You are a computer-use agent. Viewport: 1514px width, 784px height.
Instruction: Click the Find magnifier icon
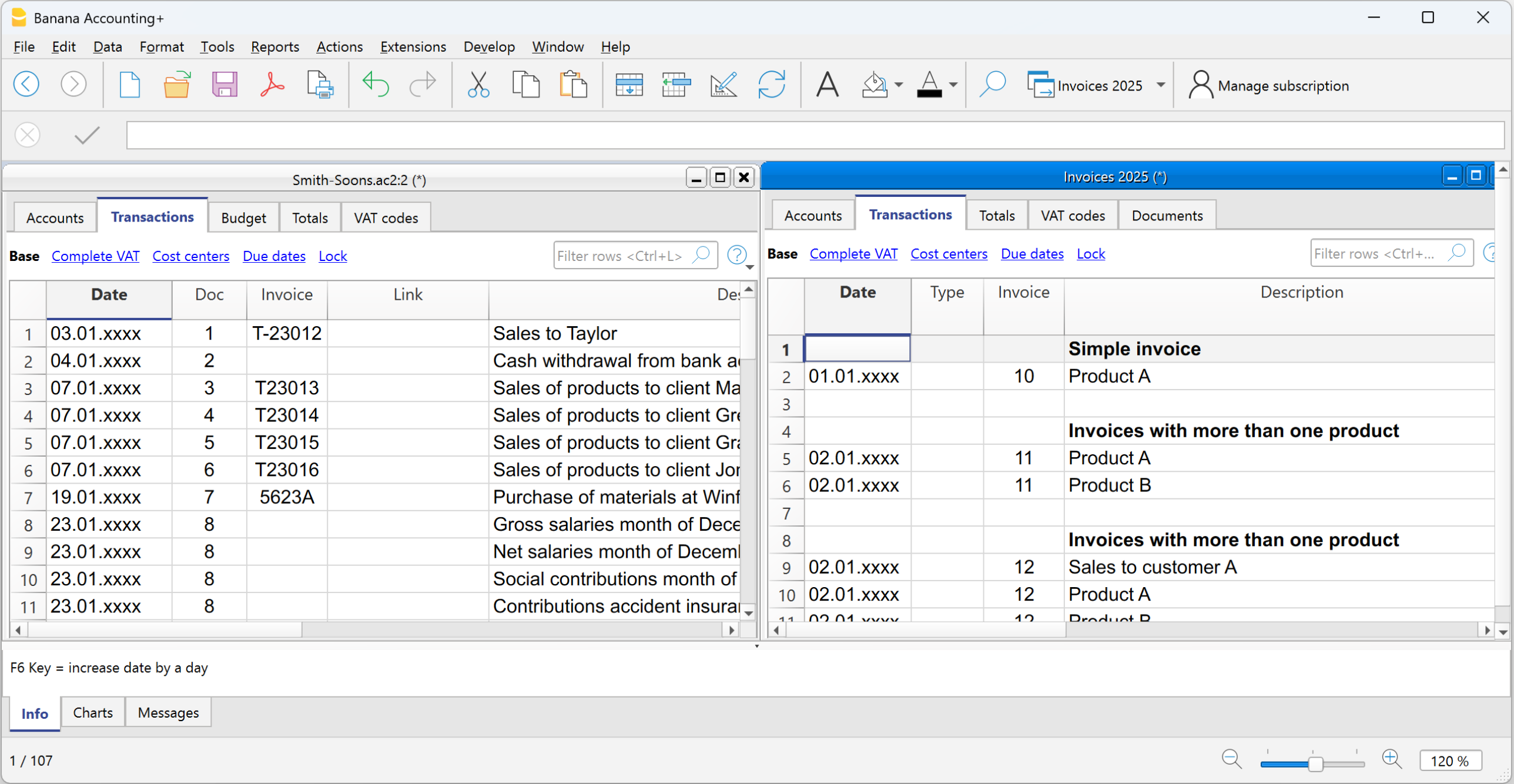(x=992, y=85)
